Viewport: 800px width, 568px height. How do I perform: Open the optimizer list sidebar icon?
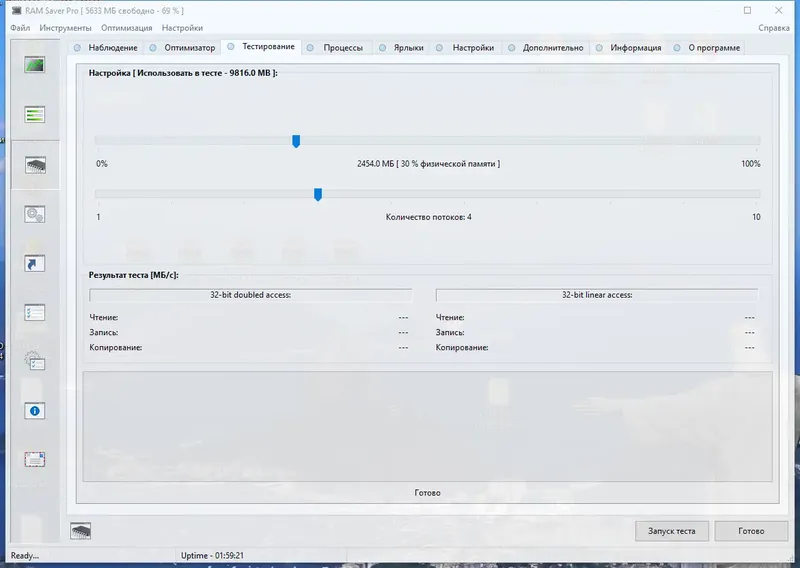tap(35, 115)
